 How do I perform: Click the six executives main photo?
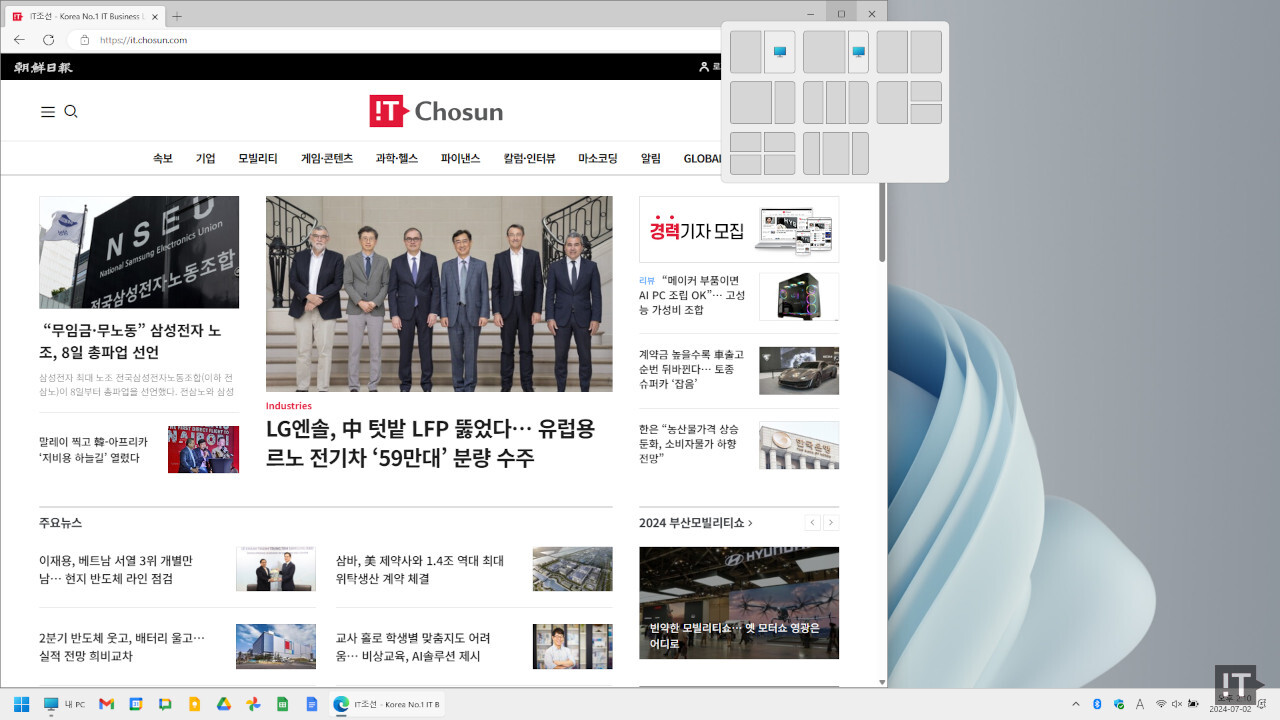tap(439, 294)
